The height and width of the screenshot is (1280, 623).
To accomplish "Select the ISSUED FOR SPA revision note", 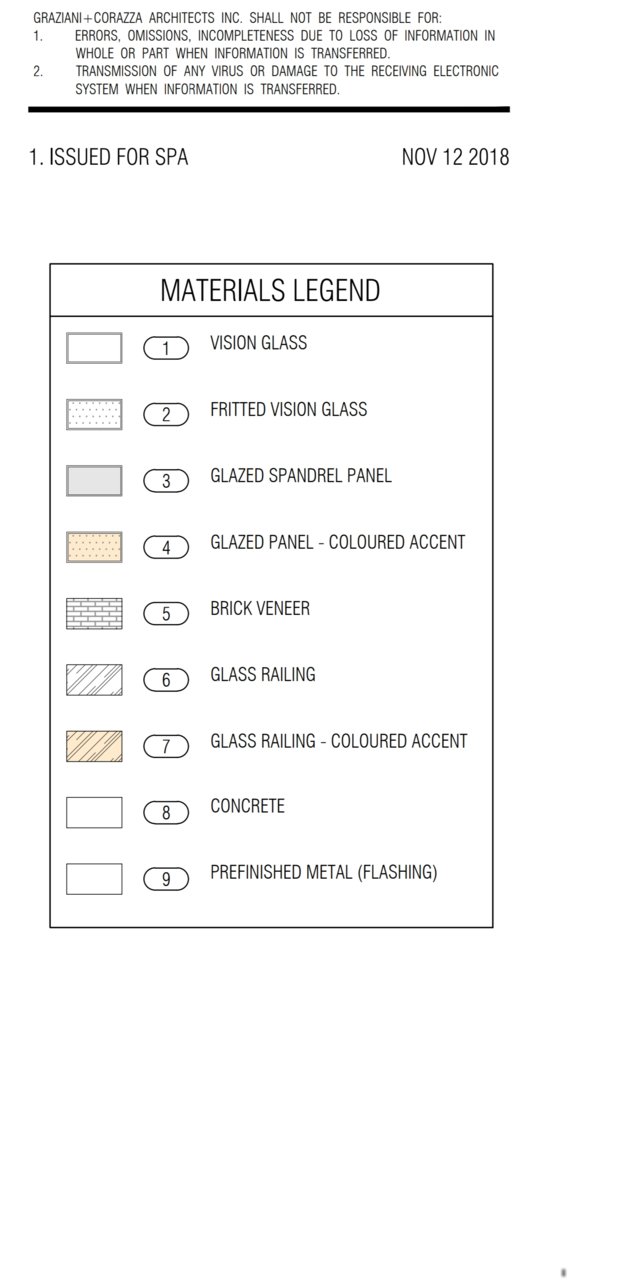I will [108, 157].
